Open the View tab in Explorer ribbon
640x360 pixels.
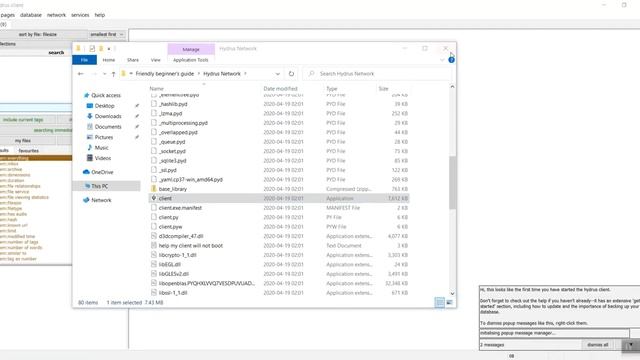coord(156,60)
